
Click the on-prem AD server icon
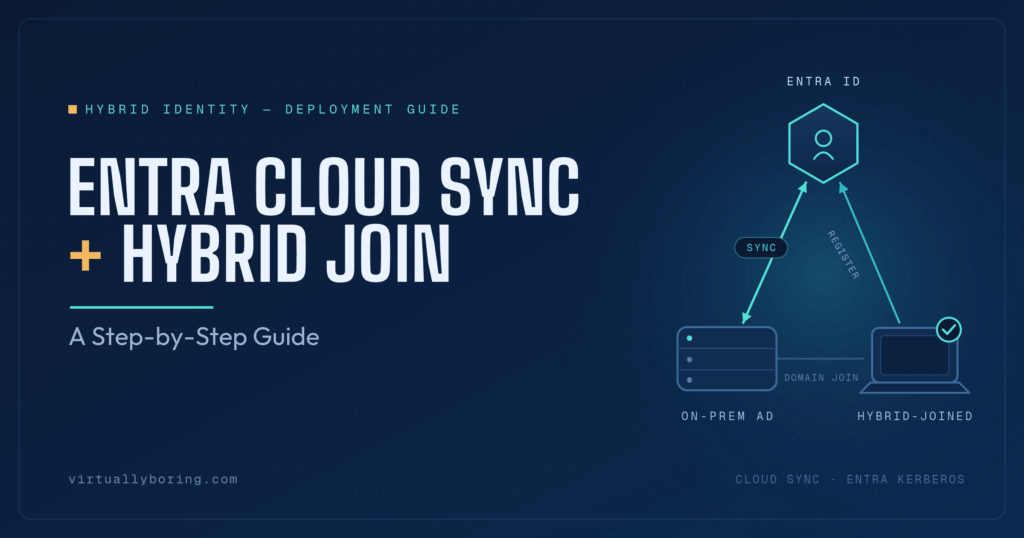727,358
